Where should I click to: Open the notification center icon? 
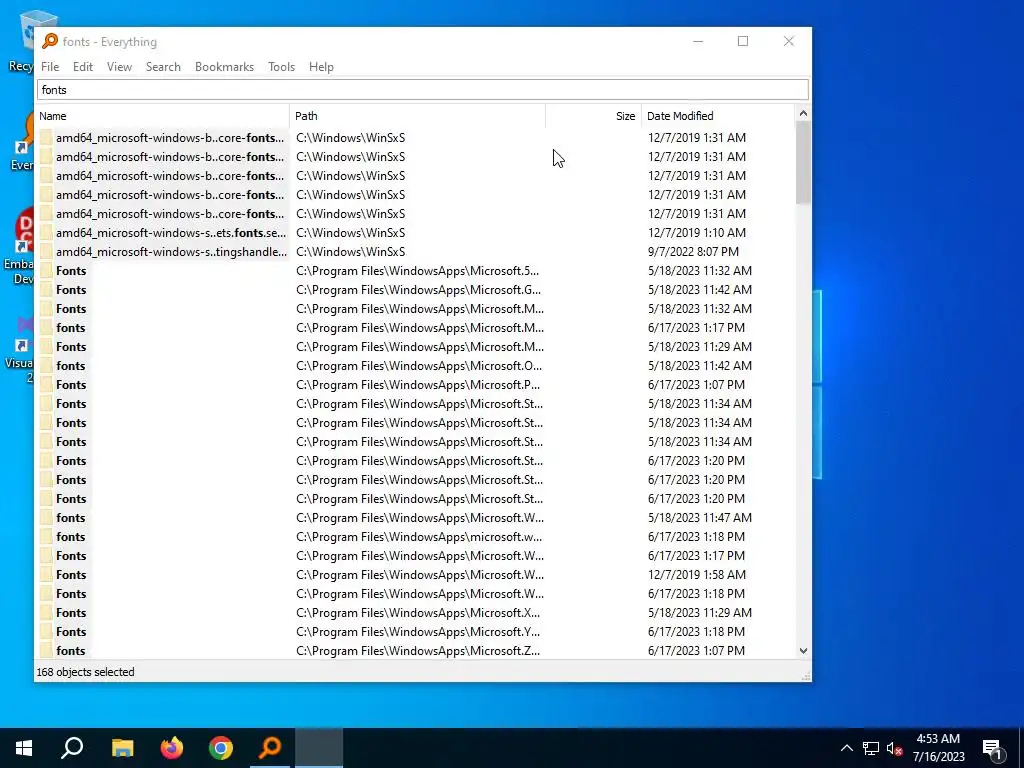point(993,748)
